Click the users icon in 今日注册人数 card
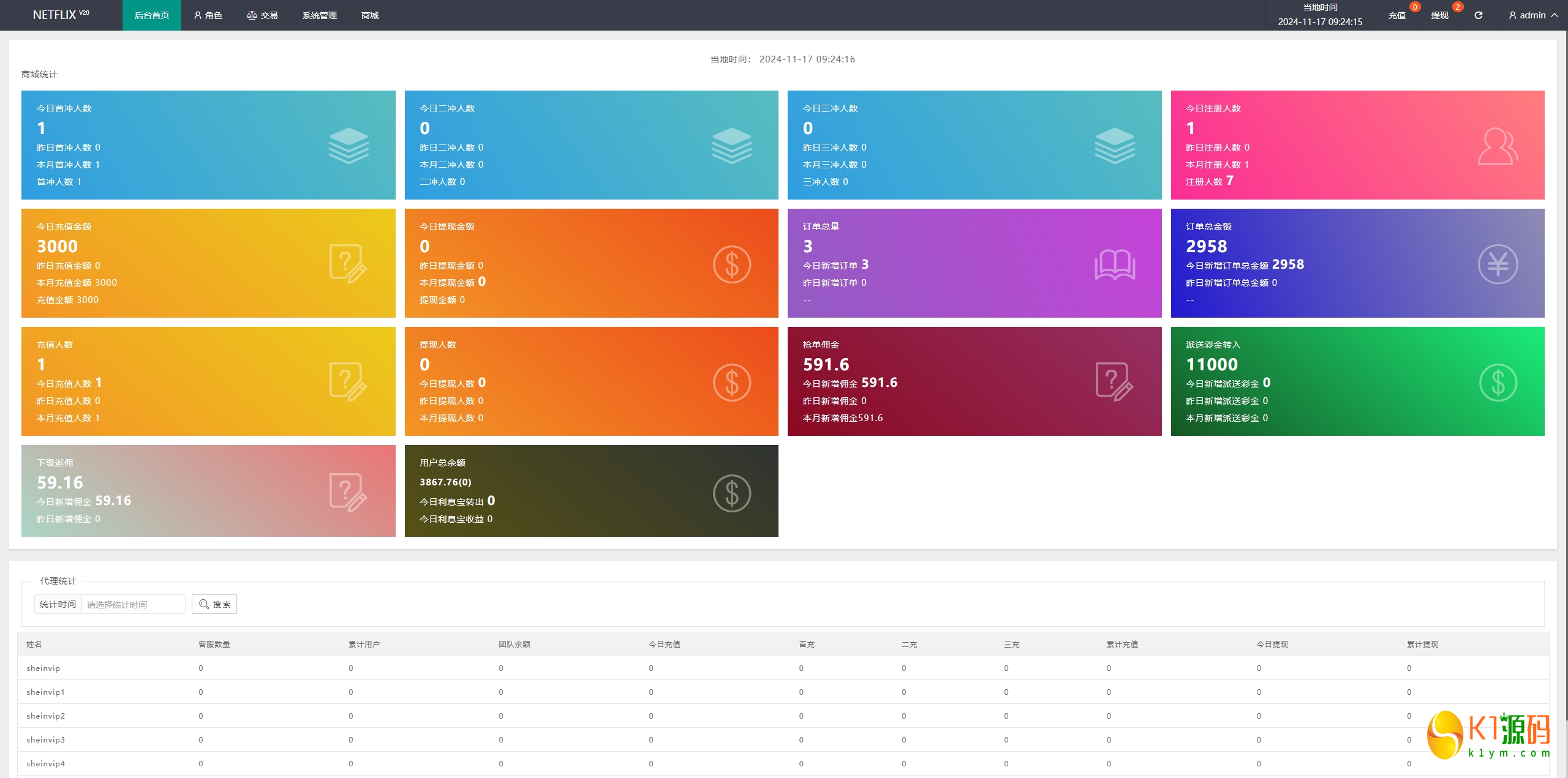 pyautogui.click(x=1498, y=146)
